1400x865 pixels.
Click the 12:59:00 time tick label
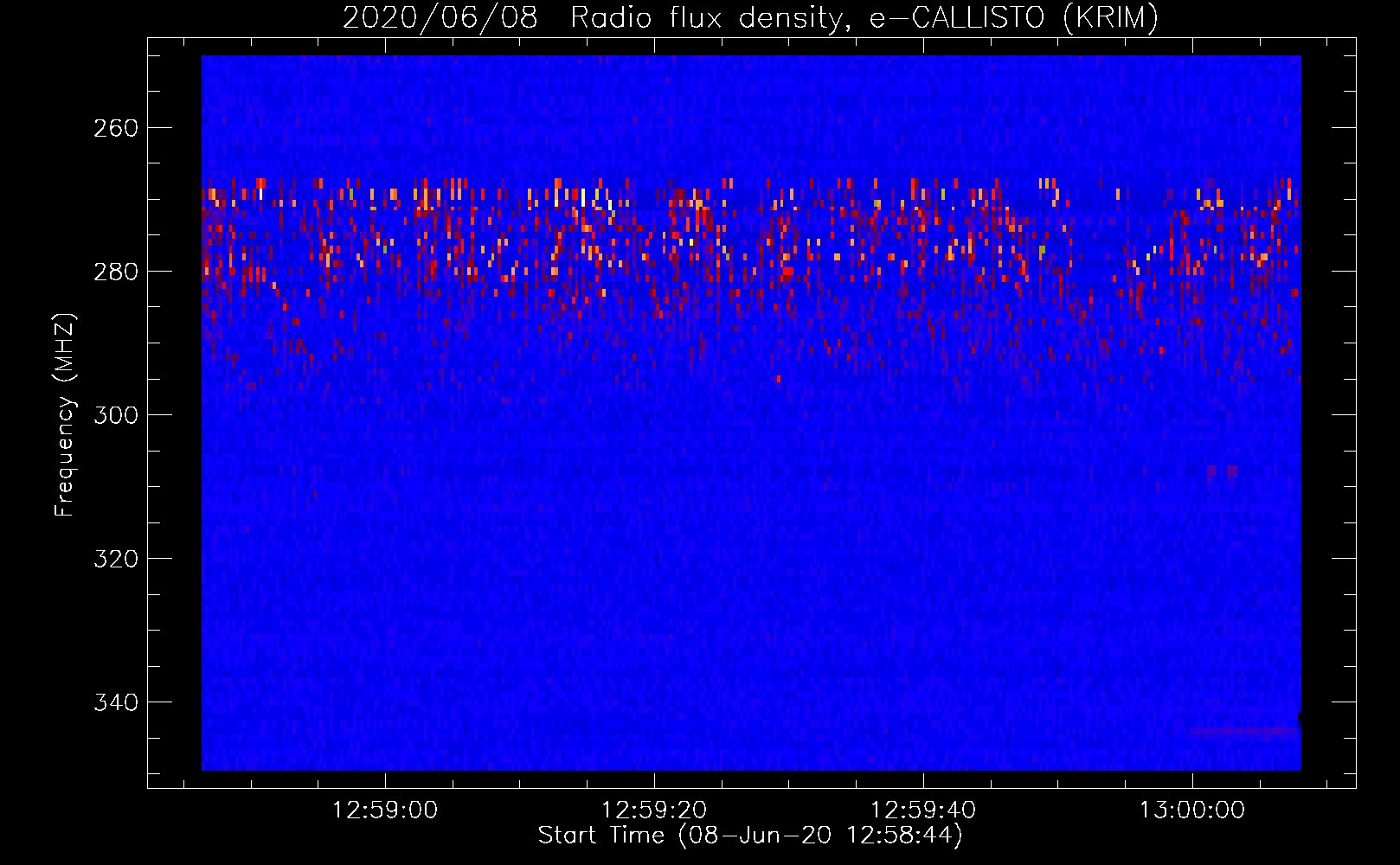click(385, 811)
